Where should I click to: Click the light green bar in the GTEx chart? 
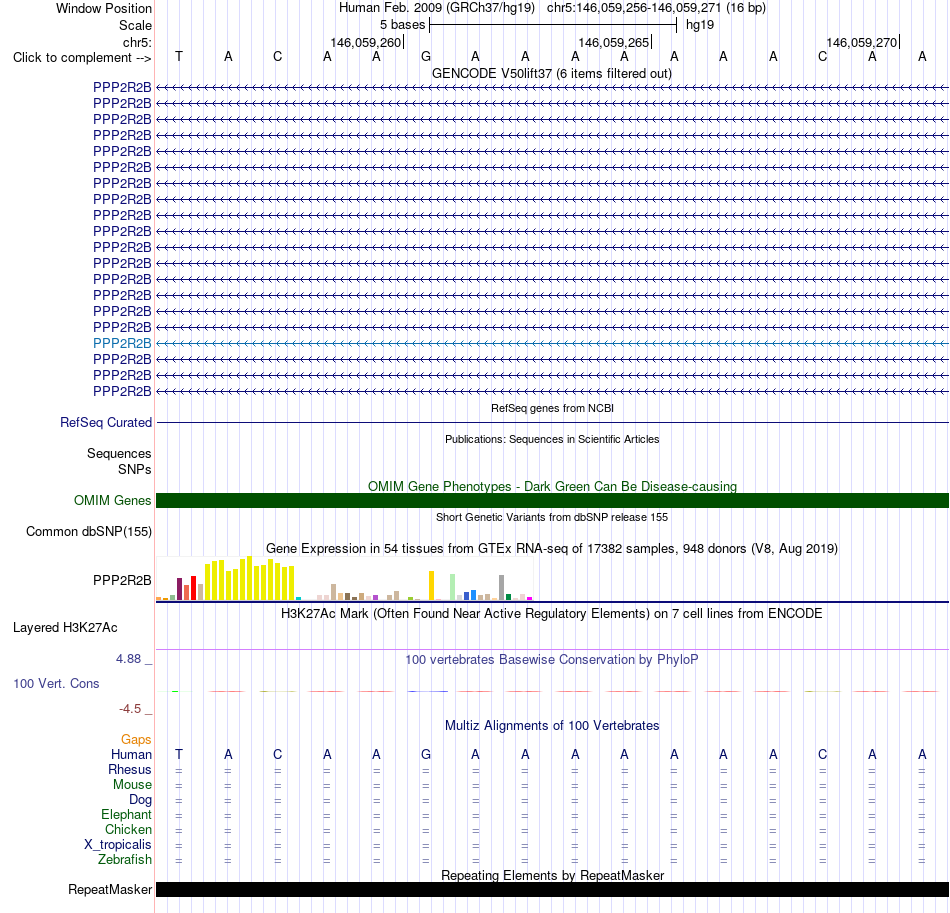point(453,587)
